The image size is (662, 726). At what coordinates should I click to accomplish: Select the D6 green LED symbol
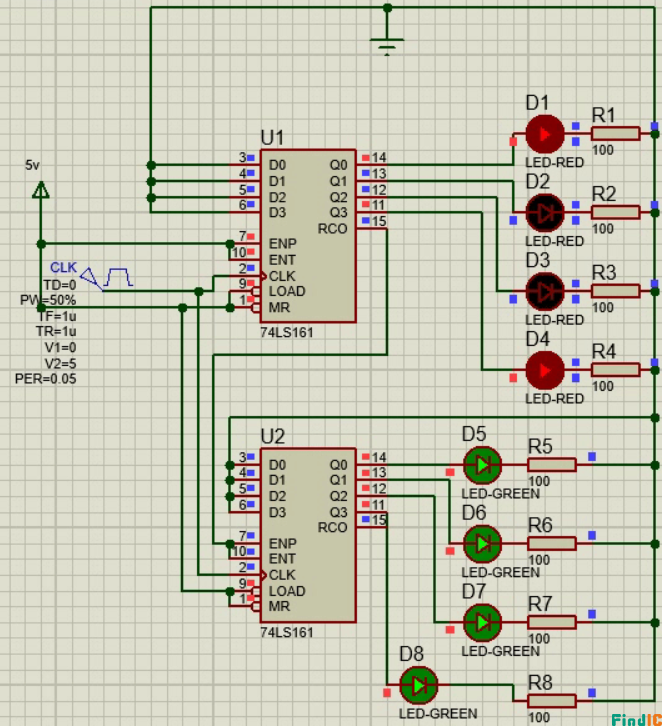tap(482, 543)
